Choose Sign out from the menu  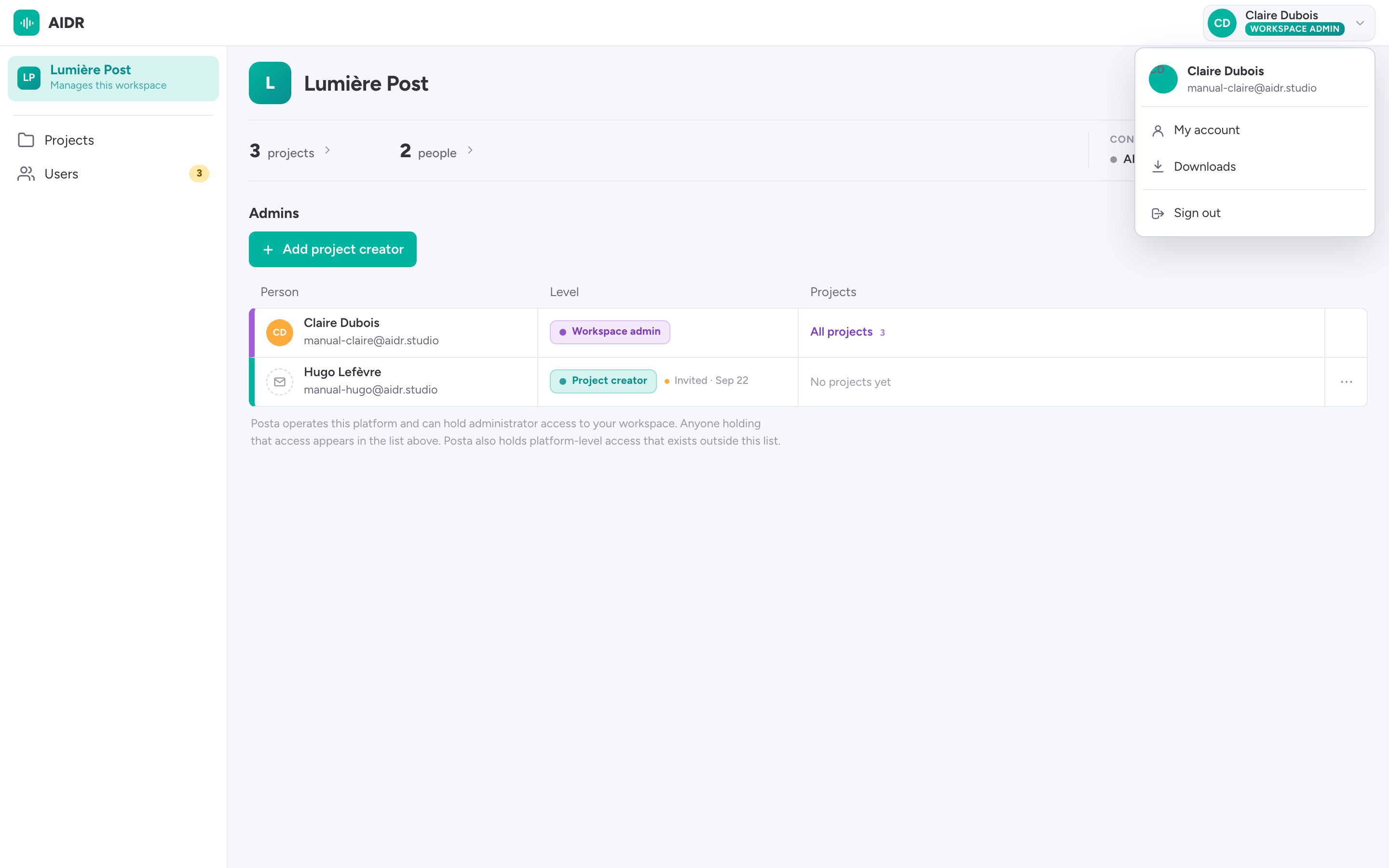1255,213
